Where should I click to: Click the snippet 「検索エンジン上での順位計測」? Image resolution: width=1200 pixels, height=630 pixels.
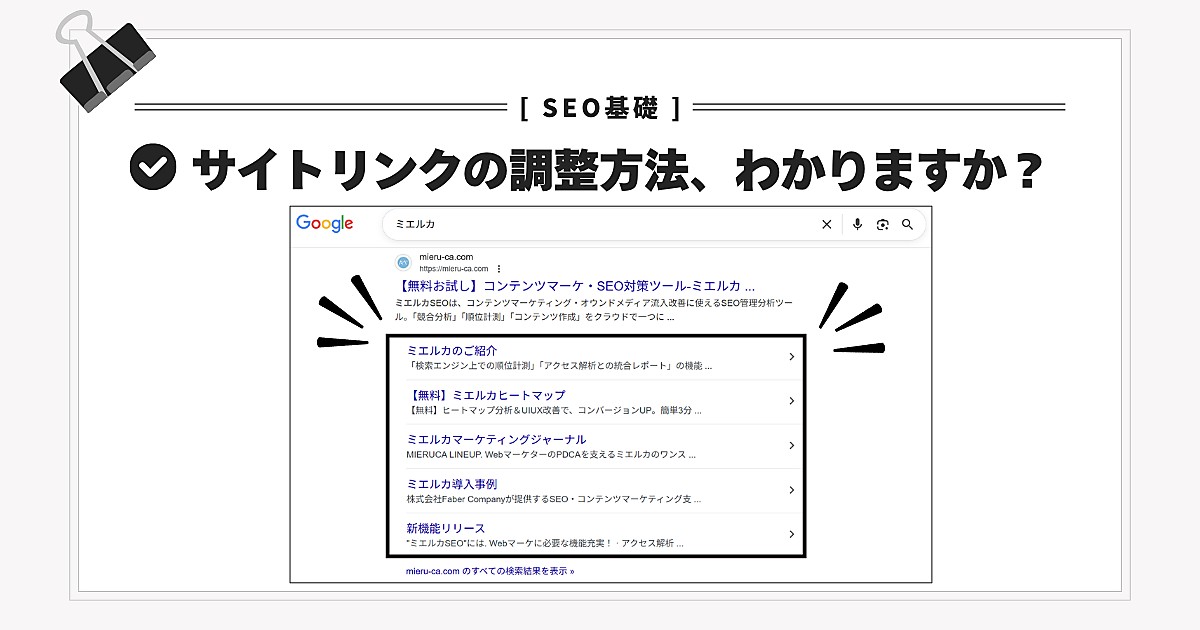tap(559, 366)
